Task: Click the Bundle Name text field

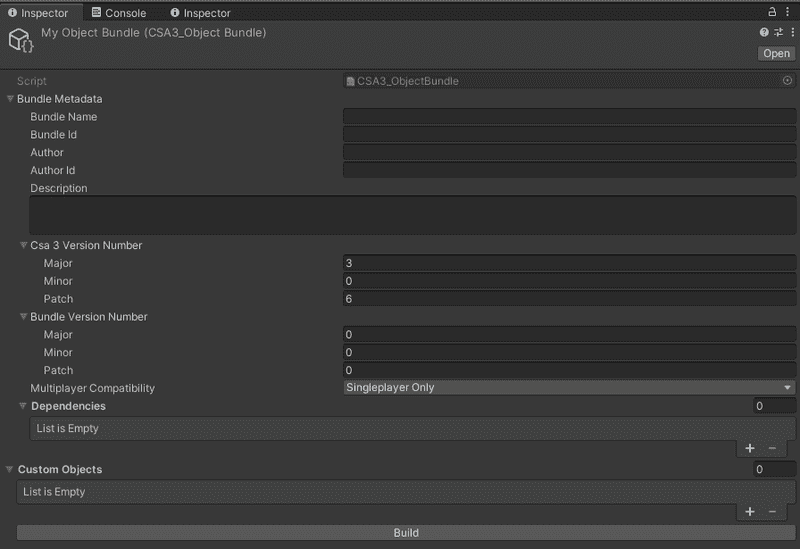Action: pos(568,117)
